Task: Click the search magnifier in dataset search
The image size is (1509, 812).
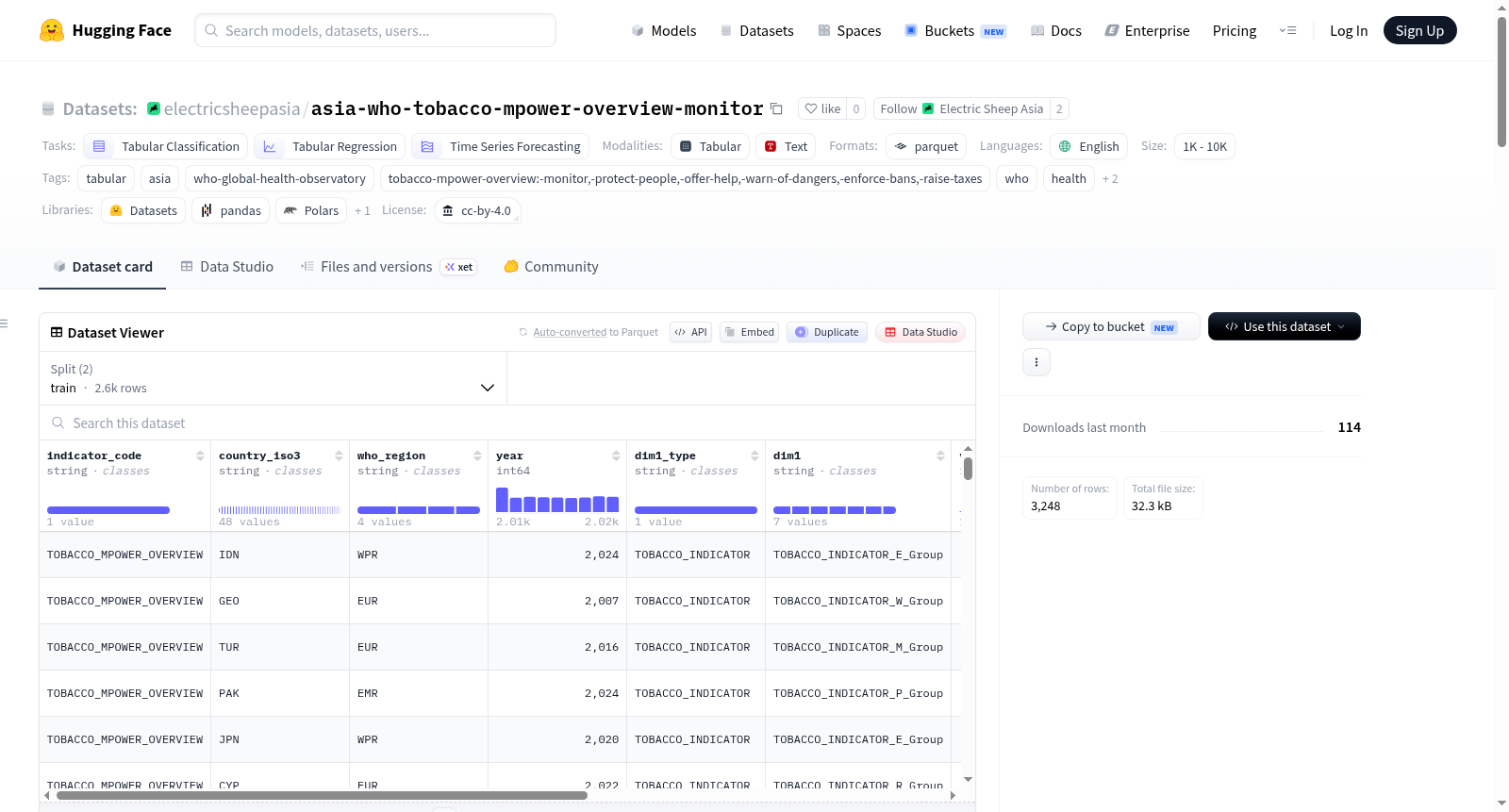Action: point(58,423)
